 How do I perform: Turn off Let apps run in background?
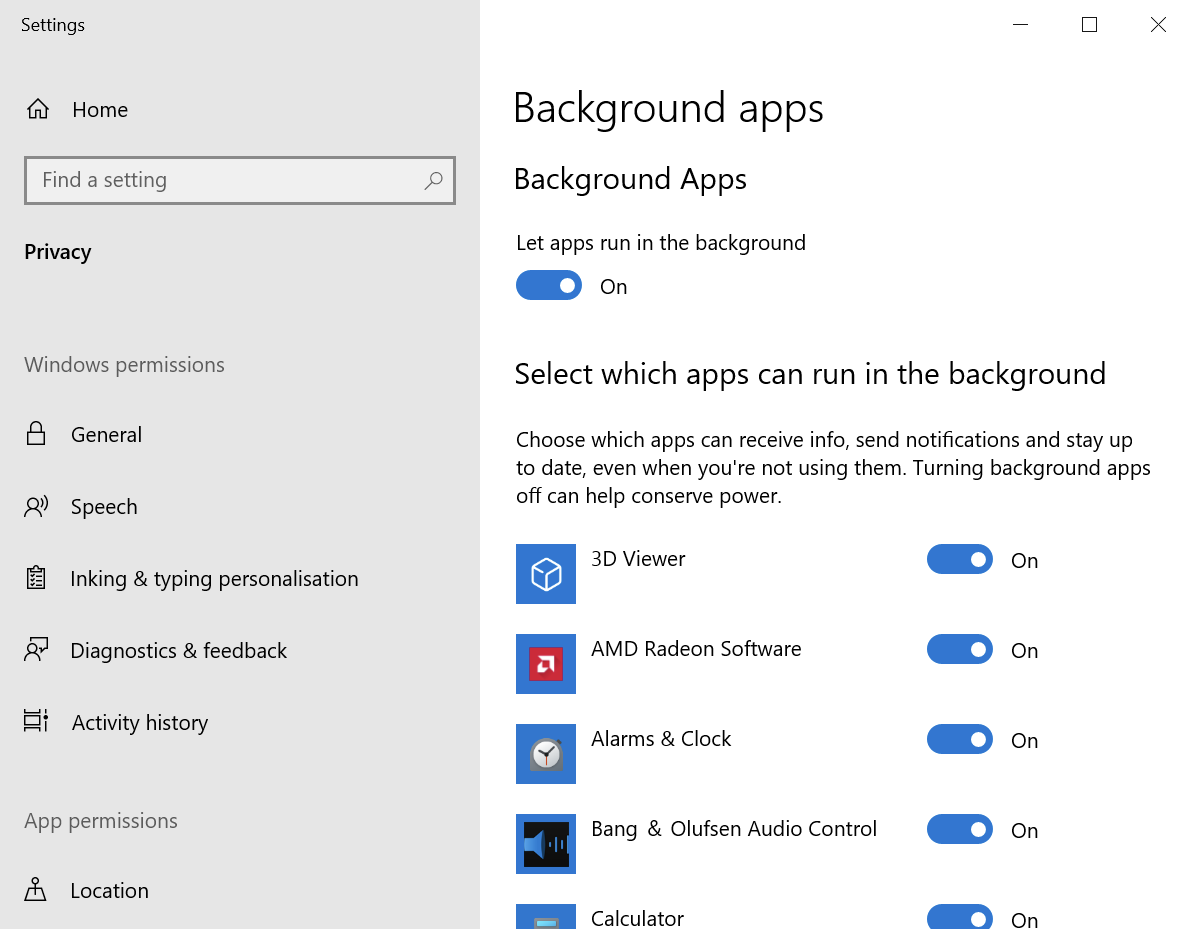(x=549, y=286)
